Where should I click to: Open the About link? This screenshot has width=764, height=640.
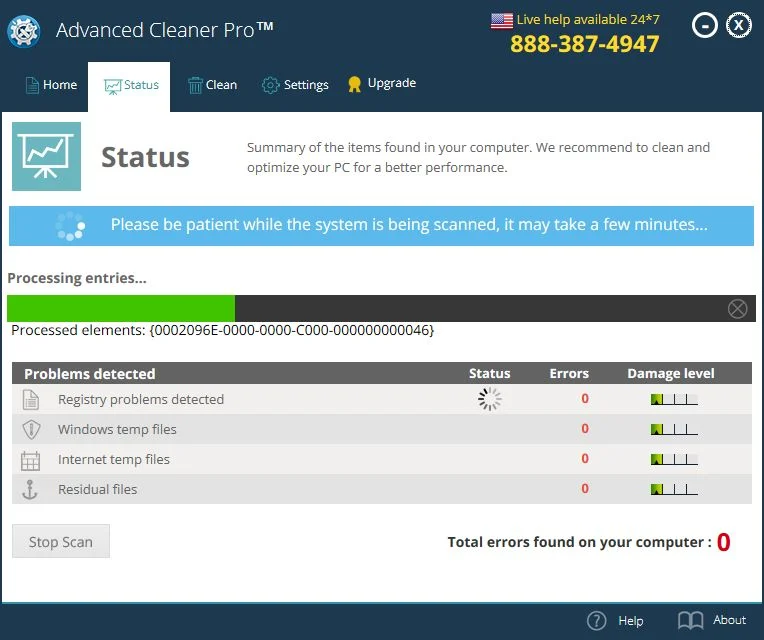pos(729,620)
